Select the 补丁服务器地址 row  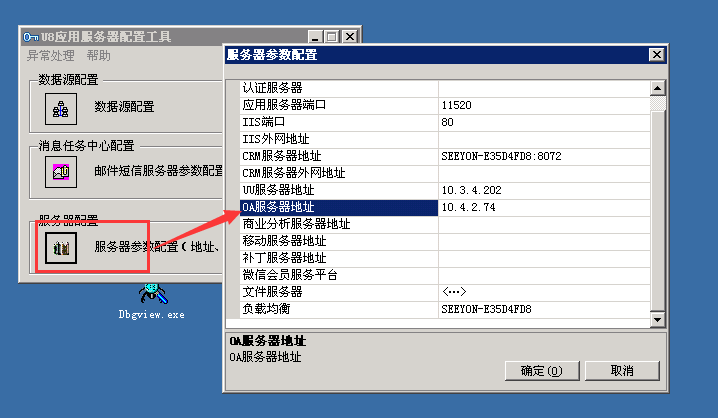pos(445,258)
